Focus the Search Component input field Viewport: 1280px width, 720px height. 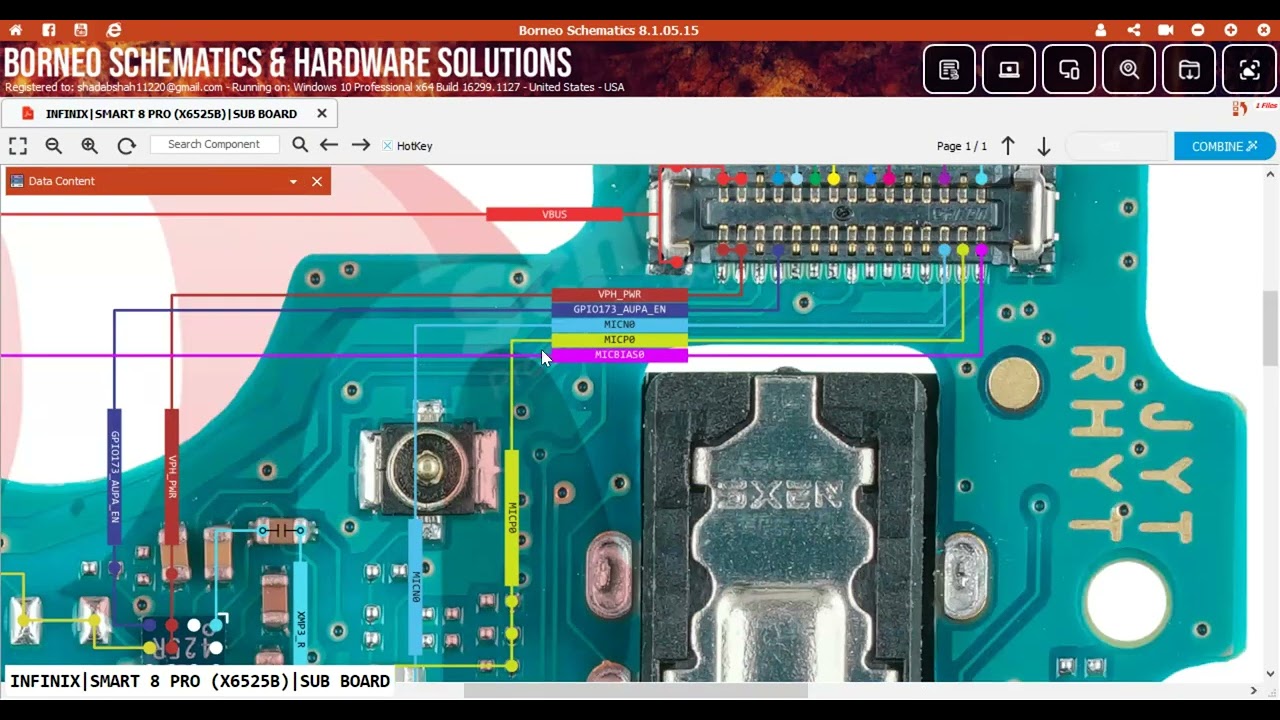[x=214, y=144]
